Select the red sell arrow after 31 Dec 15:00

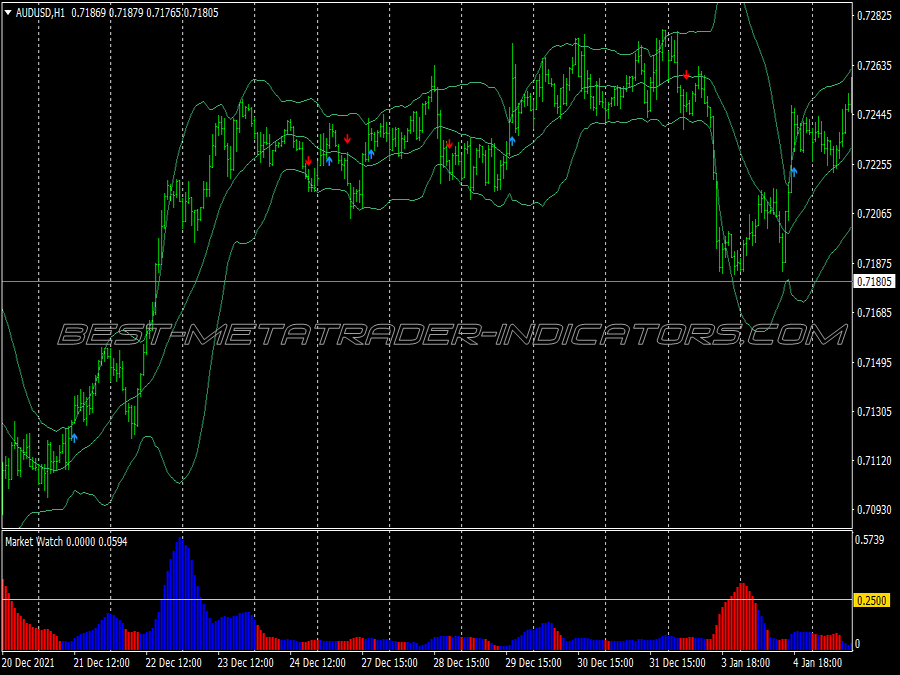(686, 75)
